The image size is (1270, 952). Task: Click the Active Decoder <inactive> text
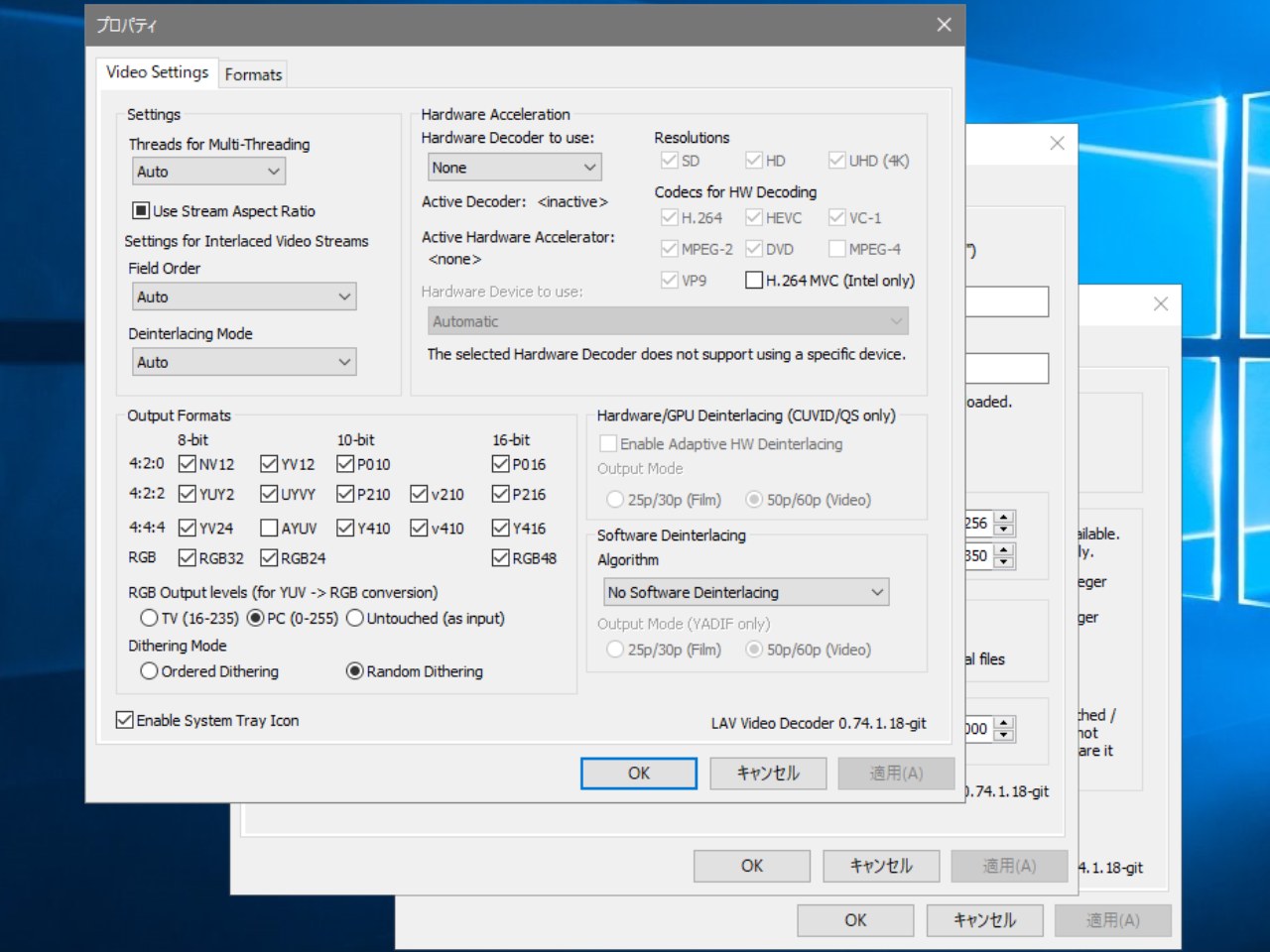click(514, 201)
